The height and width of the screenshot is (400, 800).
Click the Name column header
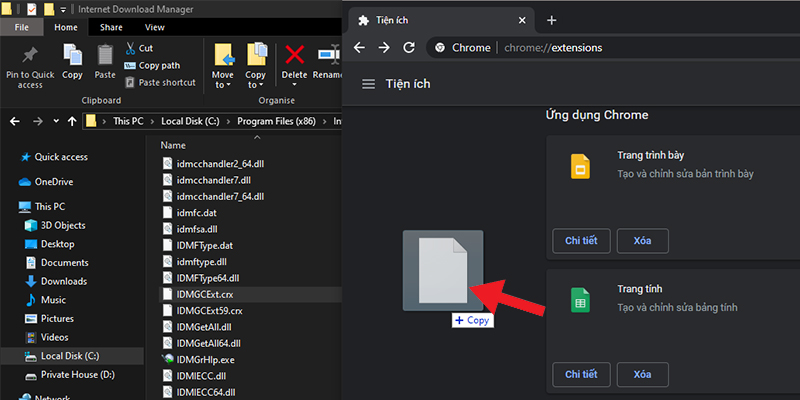[x=173, y=145]
